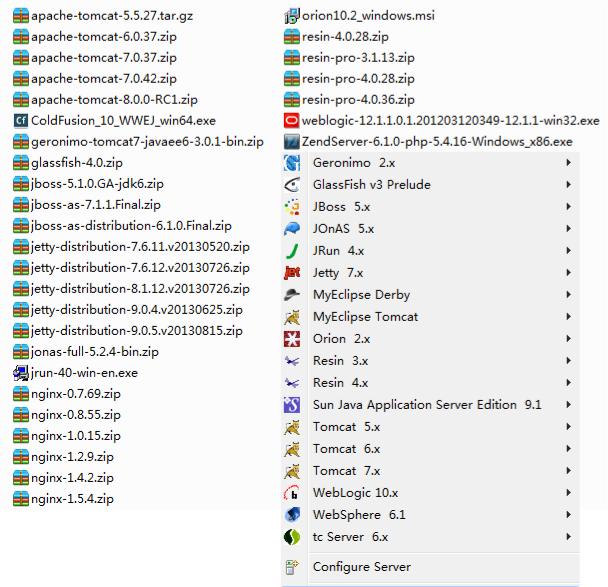Click the MyEclipse Derby hat icon

292,295
